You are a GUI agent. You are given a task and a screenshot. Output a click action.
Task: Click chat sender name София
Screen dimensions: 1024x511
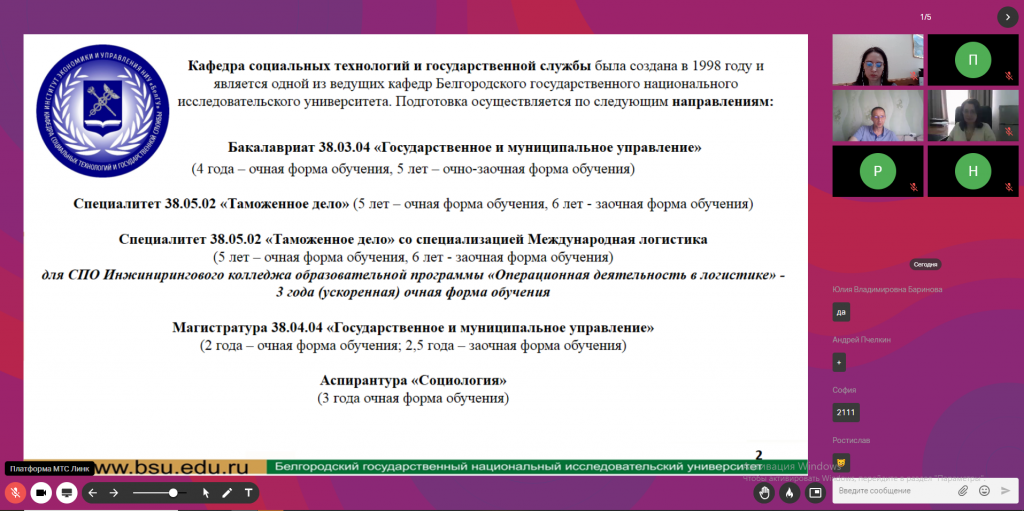(844, 390)
